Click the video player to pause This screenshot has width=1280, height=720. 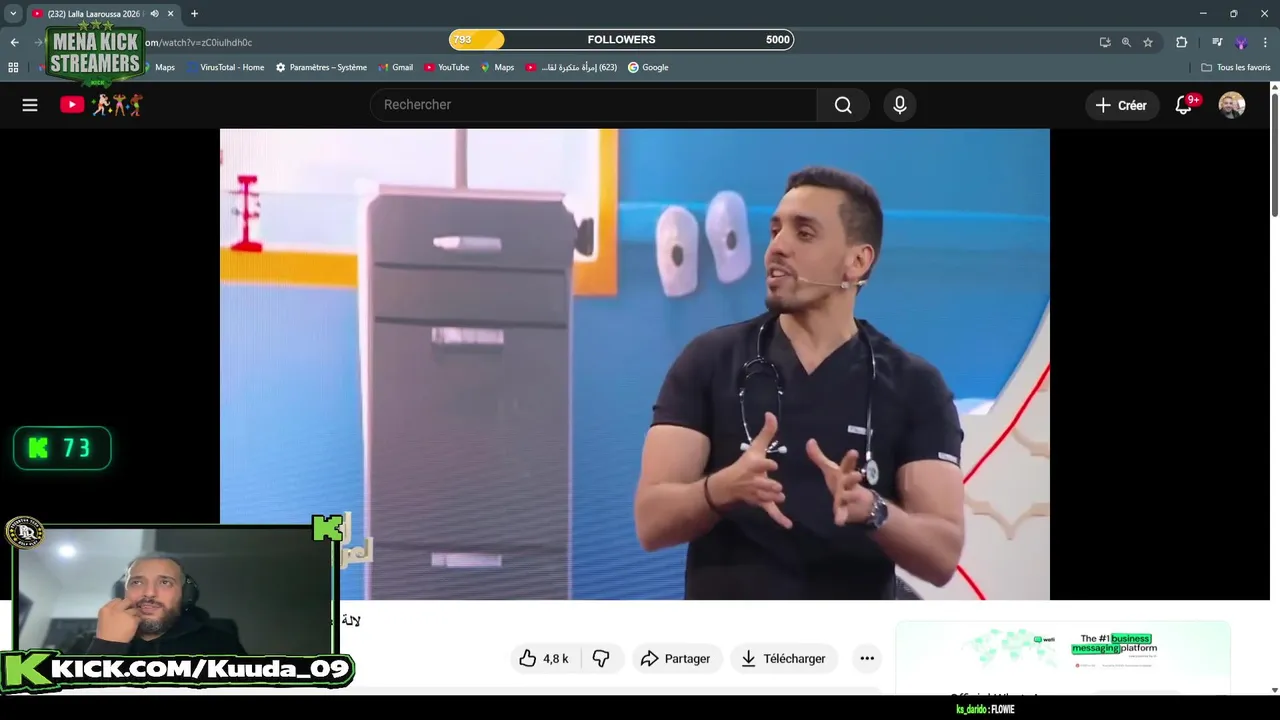click(x=635, y=364)
